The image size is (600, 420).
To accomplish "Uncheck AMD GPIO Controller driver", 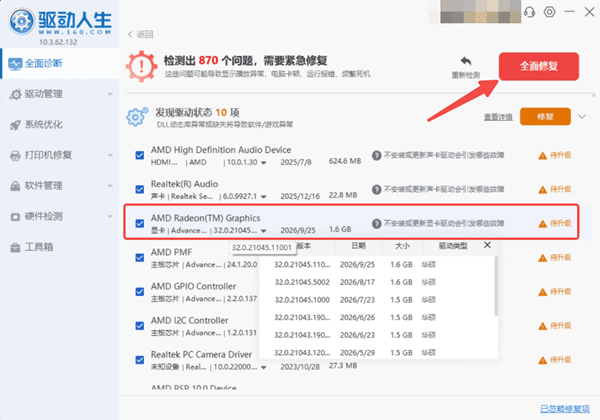I will point(140,292).
